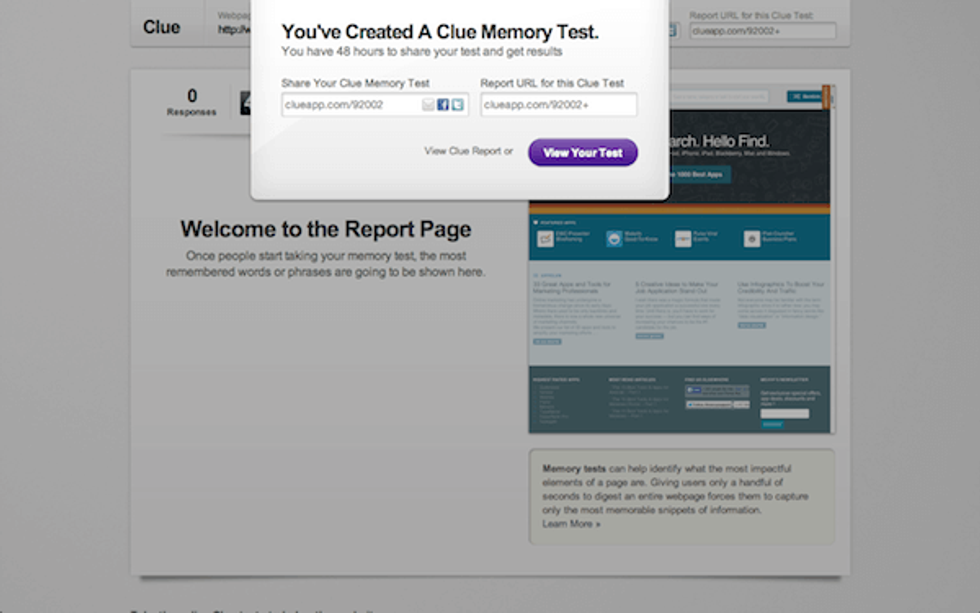Select the Share Your Clue Memory Test URL field
Image resolution: width=980 pixels, height=613 pixels.
pos(374,105)
